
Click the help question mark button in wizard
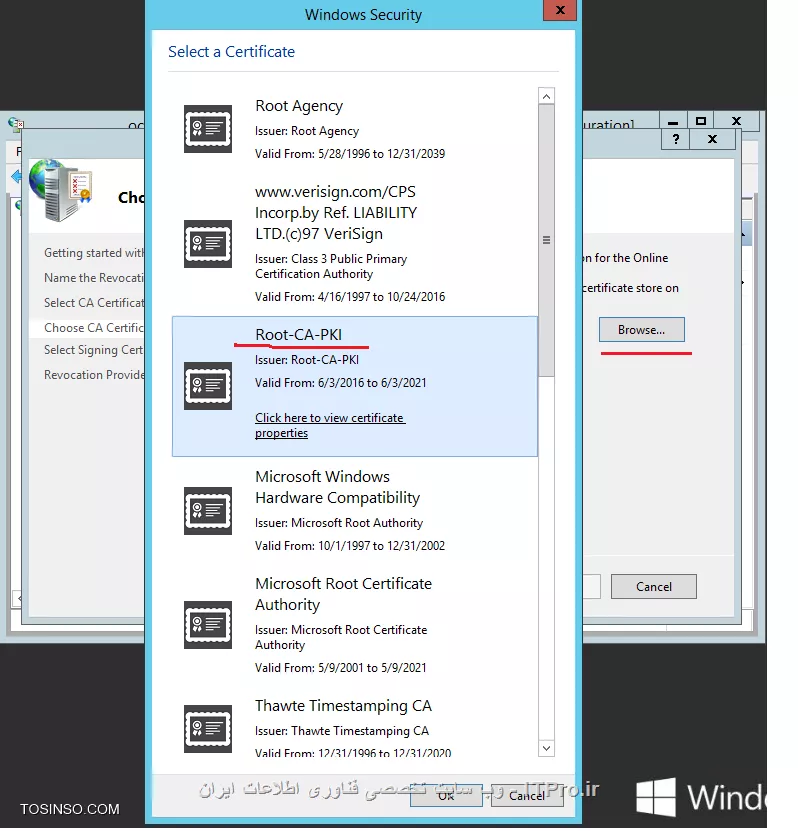(676, 139)
